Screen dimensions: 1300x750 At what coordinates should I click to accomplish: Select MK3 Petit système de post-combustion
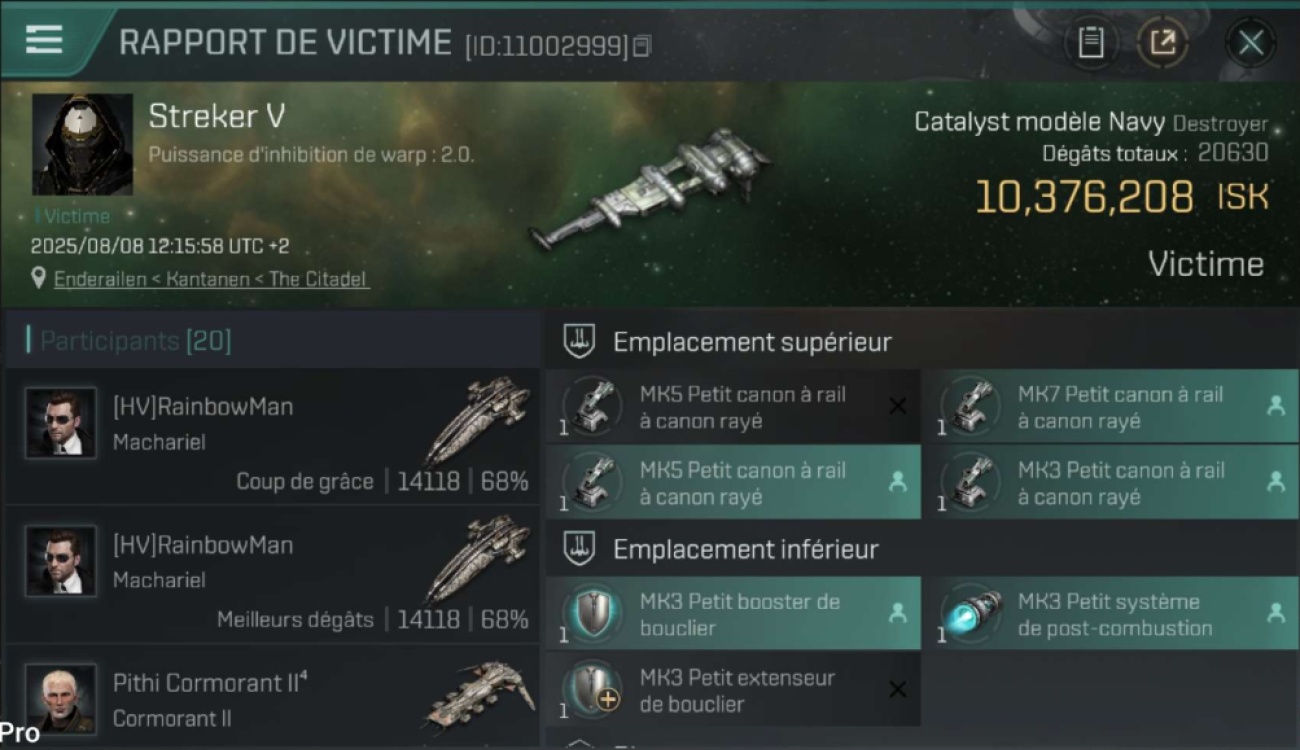[x=1110, y=614]
